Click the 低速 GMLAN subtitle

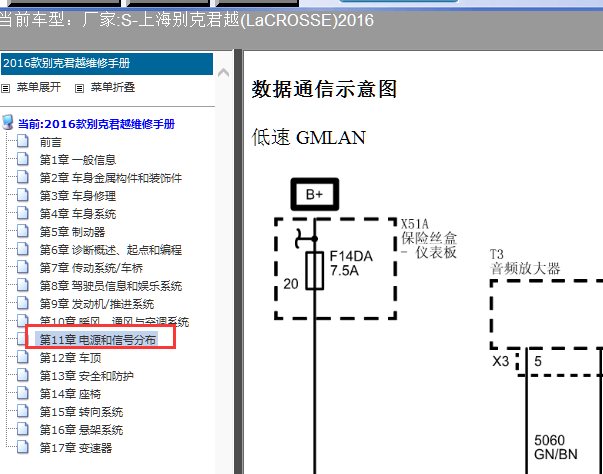tap(308, 137)
